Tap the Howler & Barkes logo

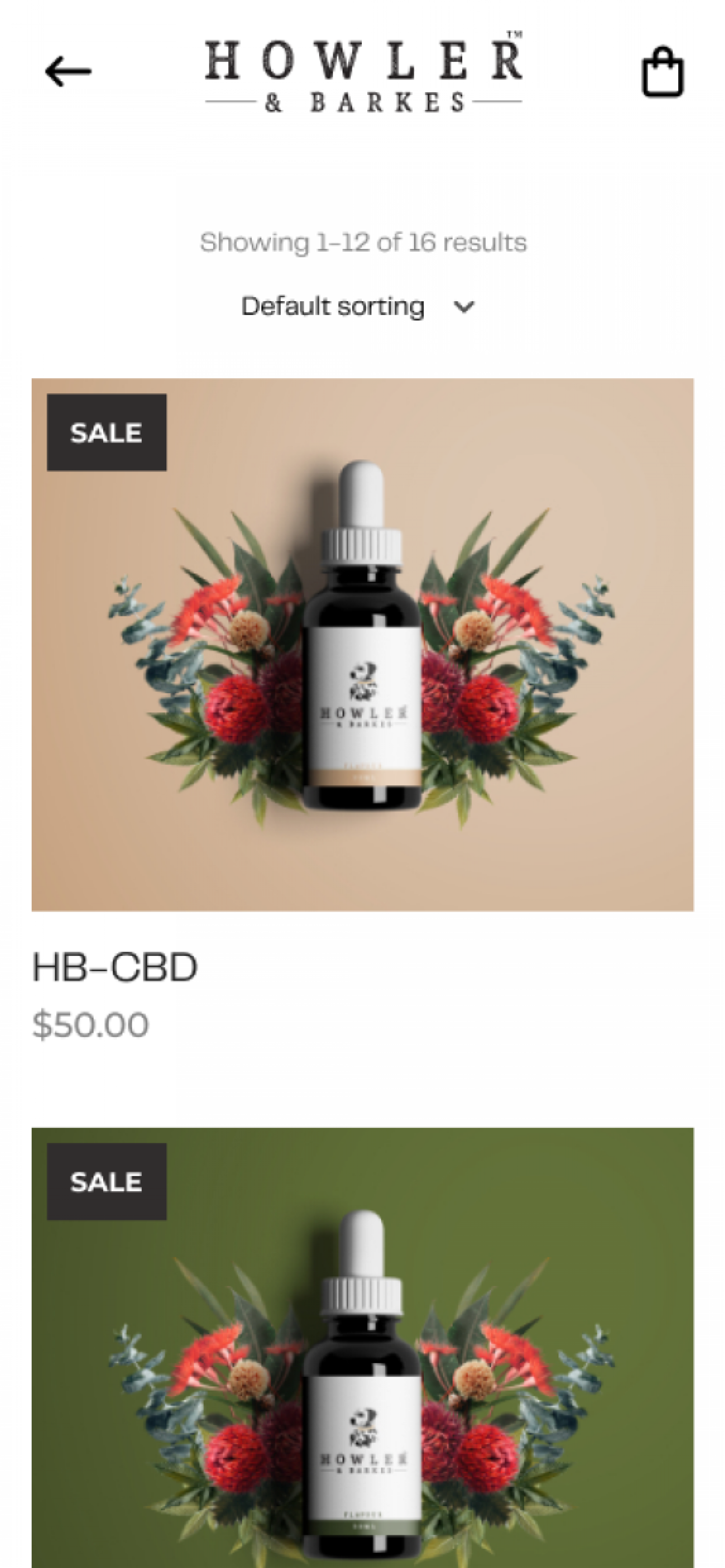[363, 72]
